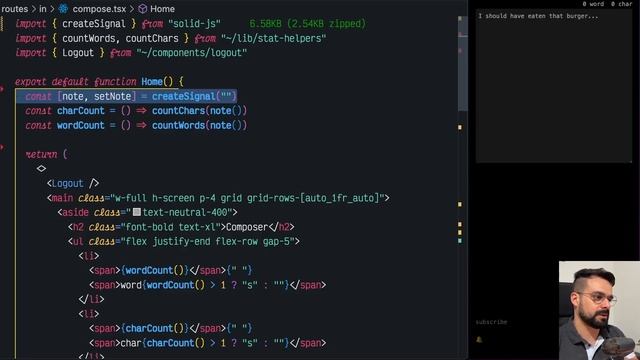Click the yellow marker next to the wordCount line
This screenshot has height=360, width=640.
pyautogui.click(x=460, y=127)
